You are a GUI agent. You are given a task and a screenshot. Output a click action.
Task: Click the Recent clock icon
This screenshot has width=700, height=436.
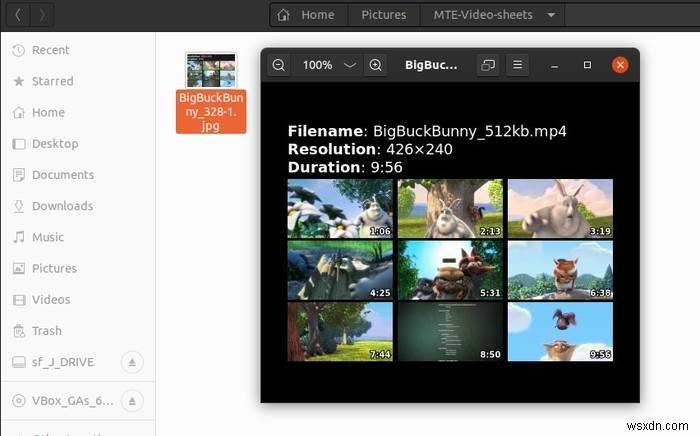point(19,50)
